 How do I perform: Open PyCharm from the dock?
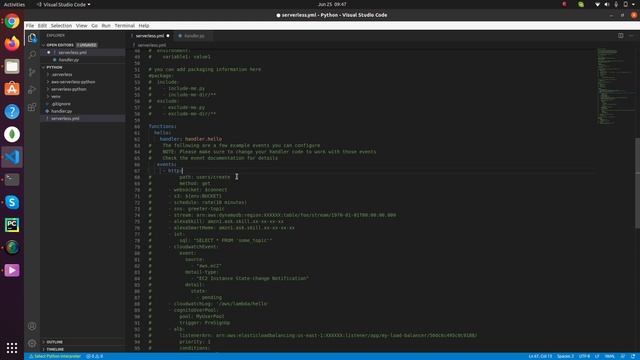12,225
